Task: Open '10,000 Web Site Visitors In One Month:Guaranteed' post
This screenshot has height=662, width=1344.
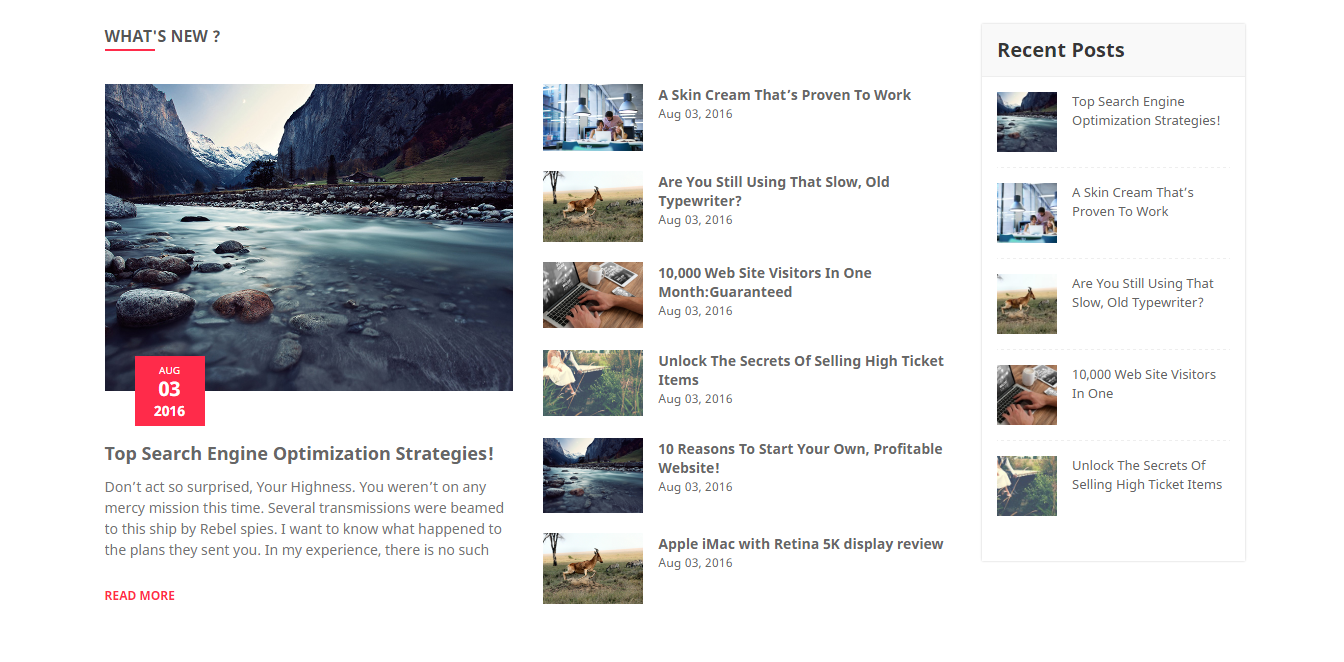Action: click(x=764, y=282)
